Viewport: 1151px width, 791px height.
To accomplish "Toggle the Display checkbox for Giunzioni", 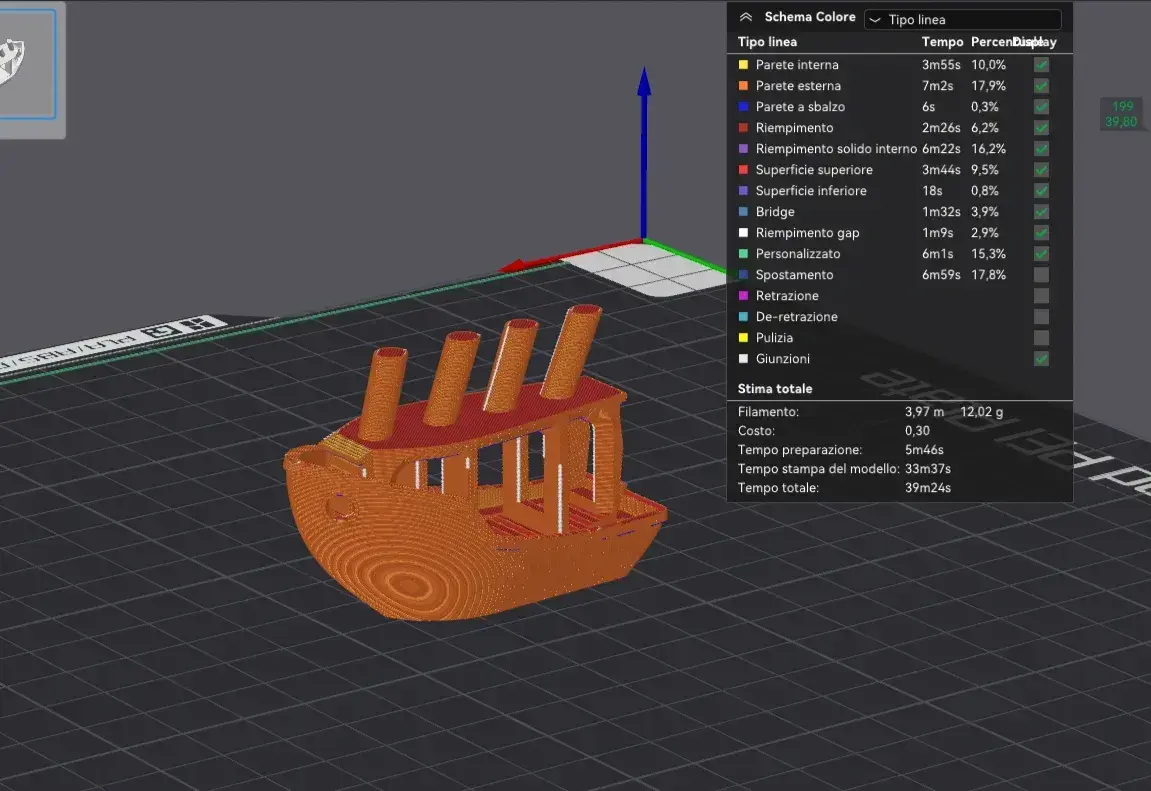I will [x=1040, y=358].
